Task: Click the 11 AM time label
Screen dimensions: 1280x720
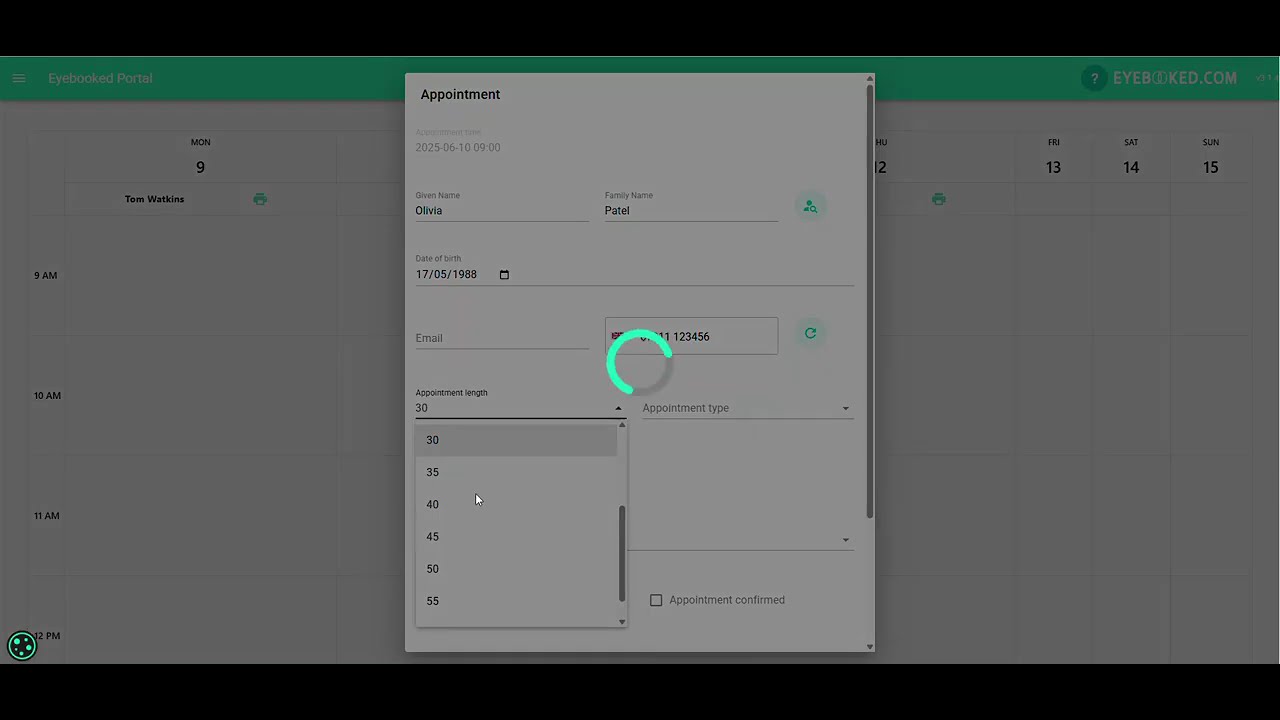Action: (x=47, y=516)
